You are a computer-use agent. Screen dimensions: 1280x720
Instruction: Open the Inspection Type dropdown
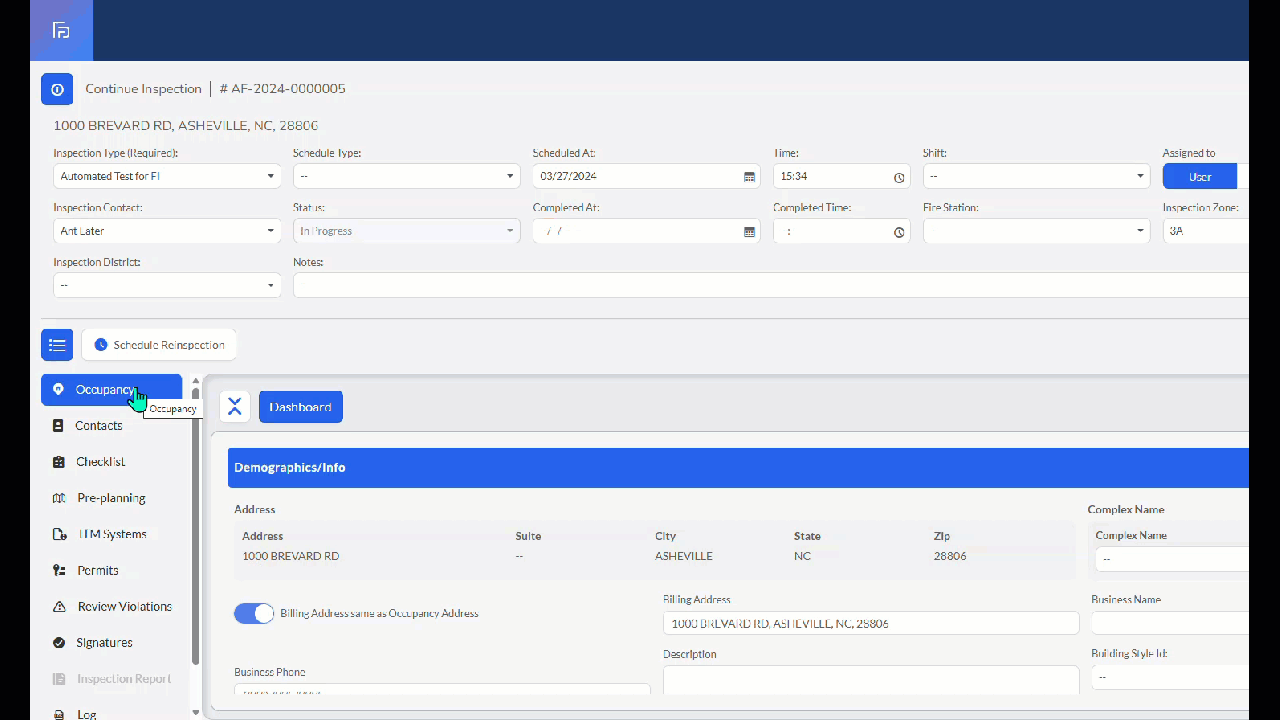coord(167,177)
